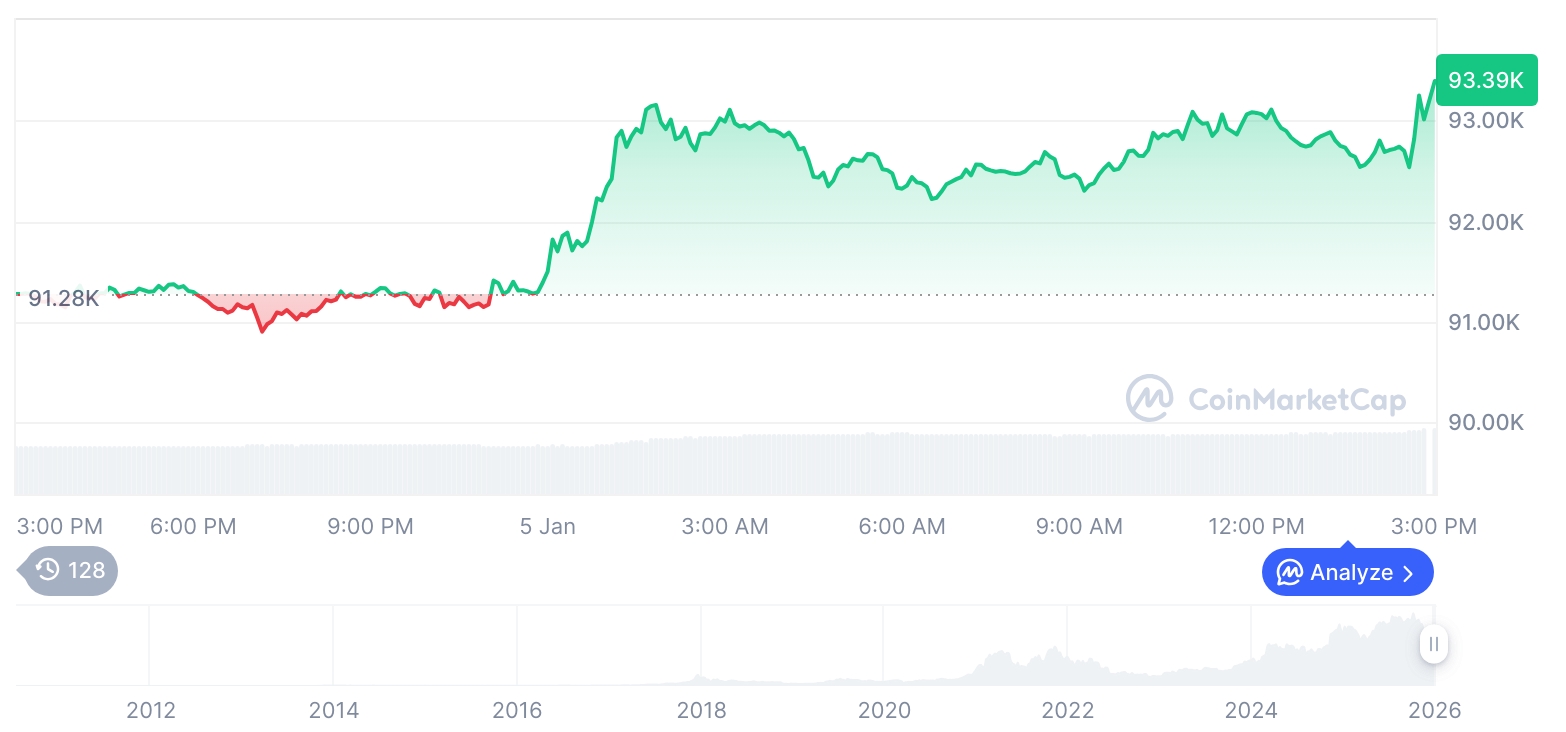Click the CoinMarketCap watermark logo on the chart
The image size is (1566, 732).
1150,398
